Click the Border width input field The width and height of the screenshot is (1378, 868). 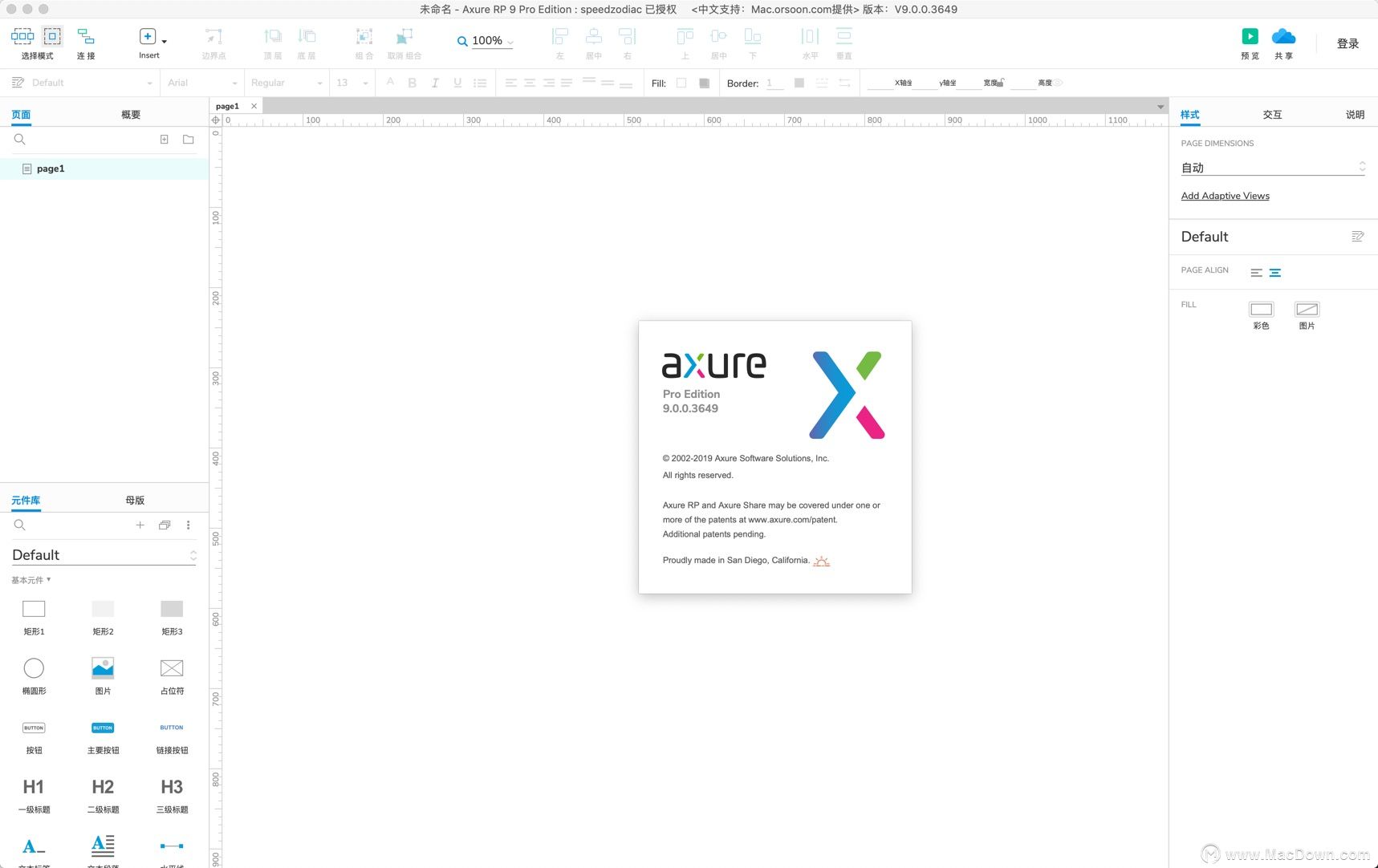pos(774,83)
